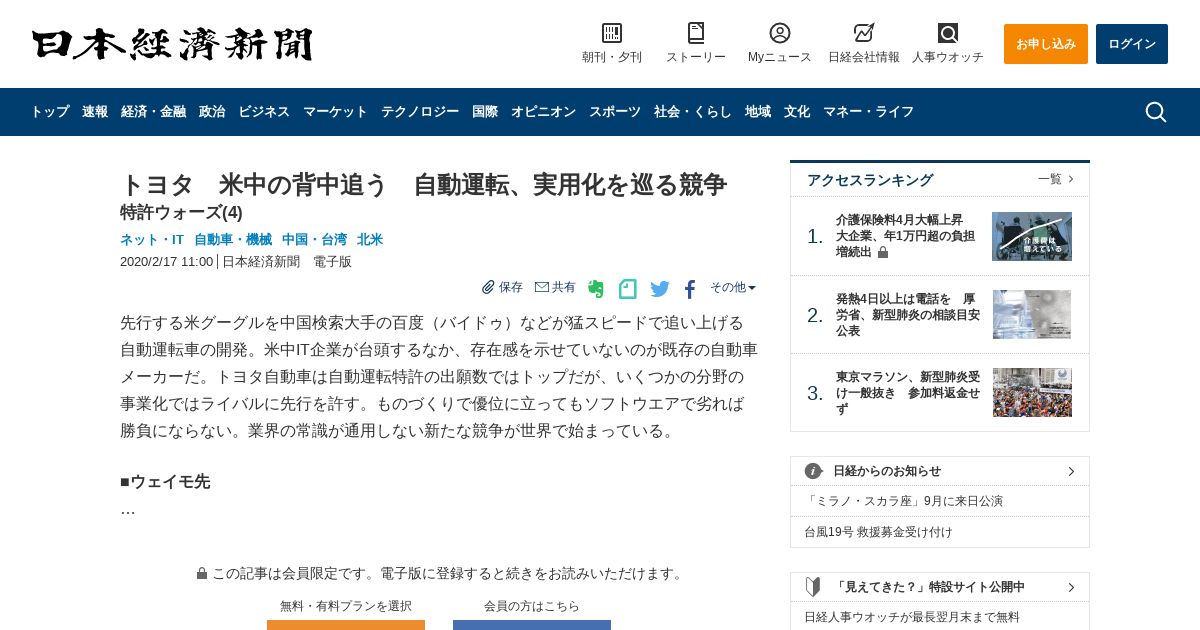1200x630 pixels.
Task: Click the 日本経済新聞 logo
Action: click(x=172, y=44)
